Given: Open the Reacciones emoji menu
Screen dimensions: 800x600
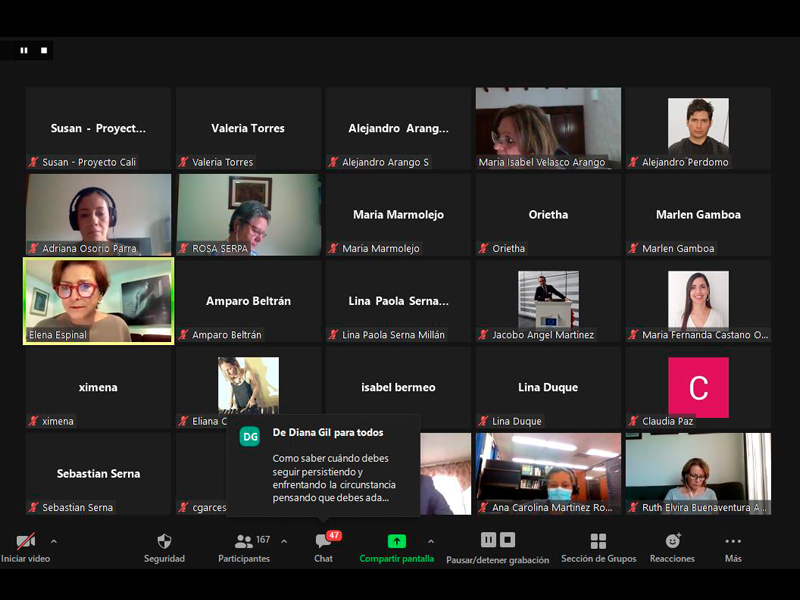Looking at the screenshot, I should [x=672, y=541].
